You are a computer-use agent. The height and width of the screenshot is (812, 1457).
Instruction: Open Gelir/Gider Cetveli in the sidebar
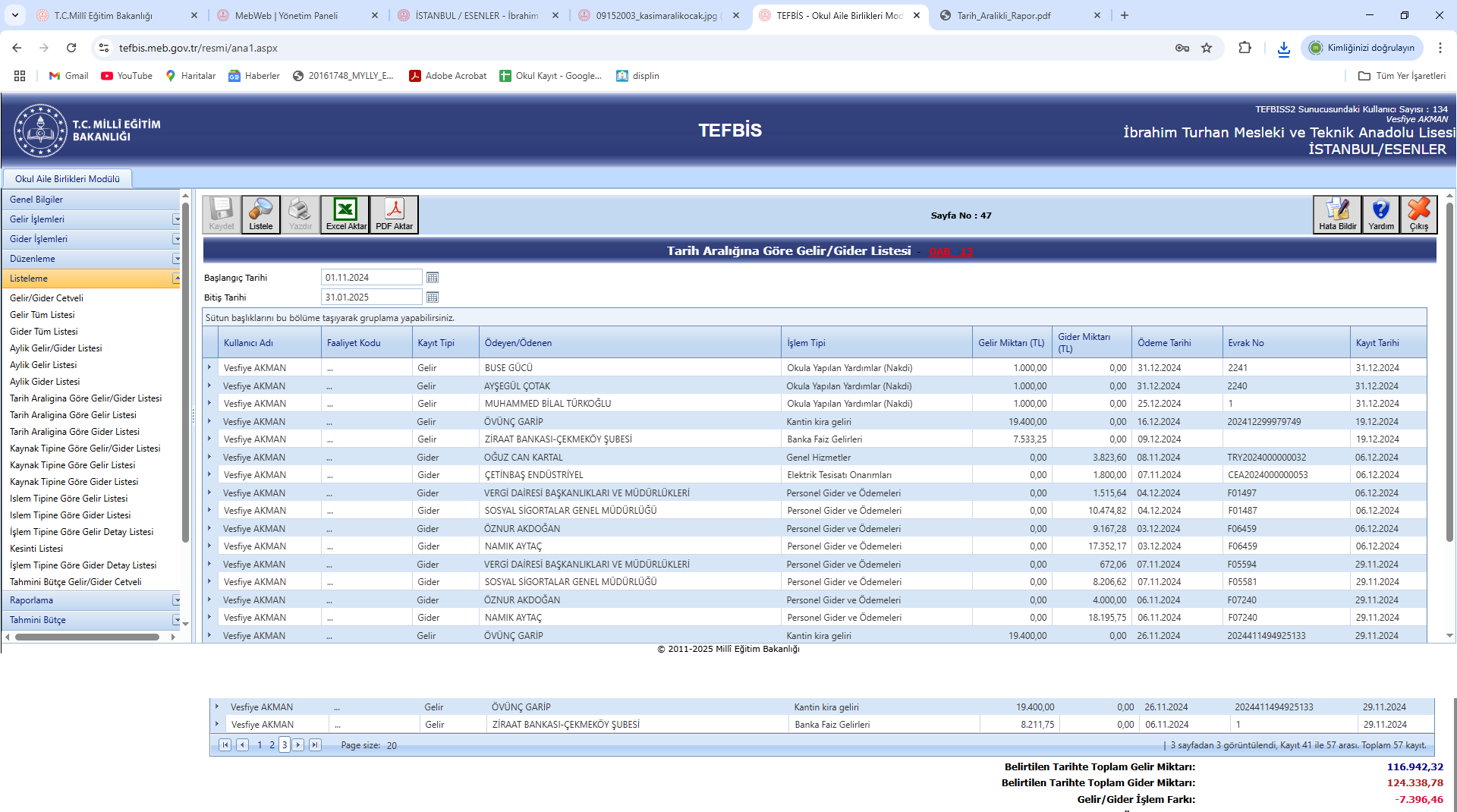pyautogui.click(x=46, y=298)
